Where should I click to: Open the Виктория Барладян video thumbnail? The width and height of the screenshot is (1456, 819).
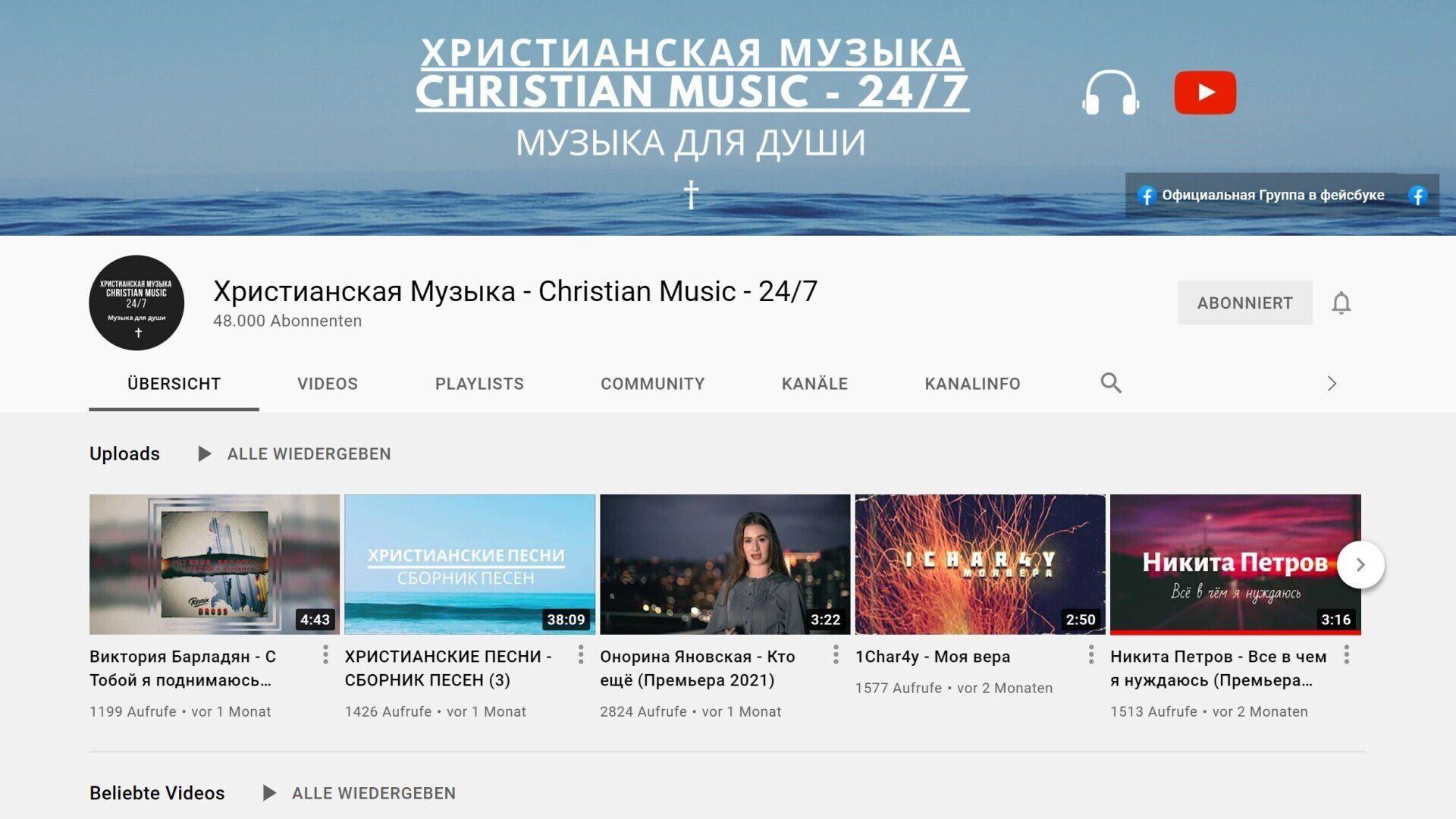214,564
